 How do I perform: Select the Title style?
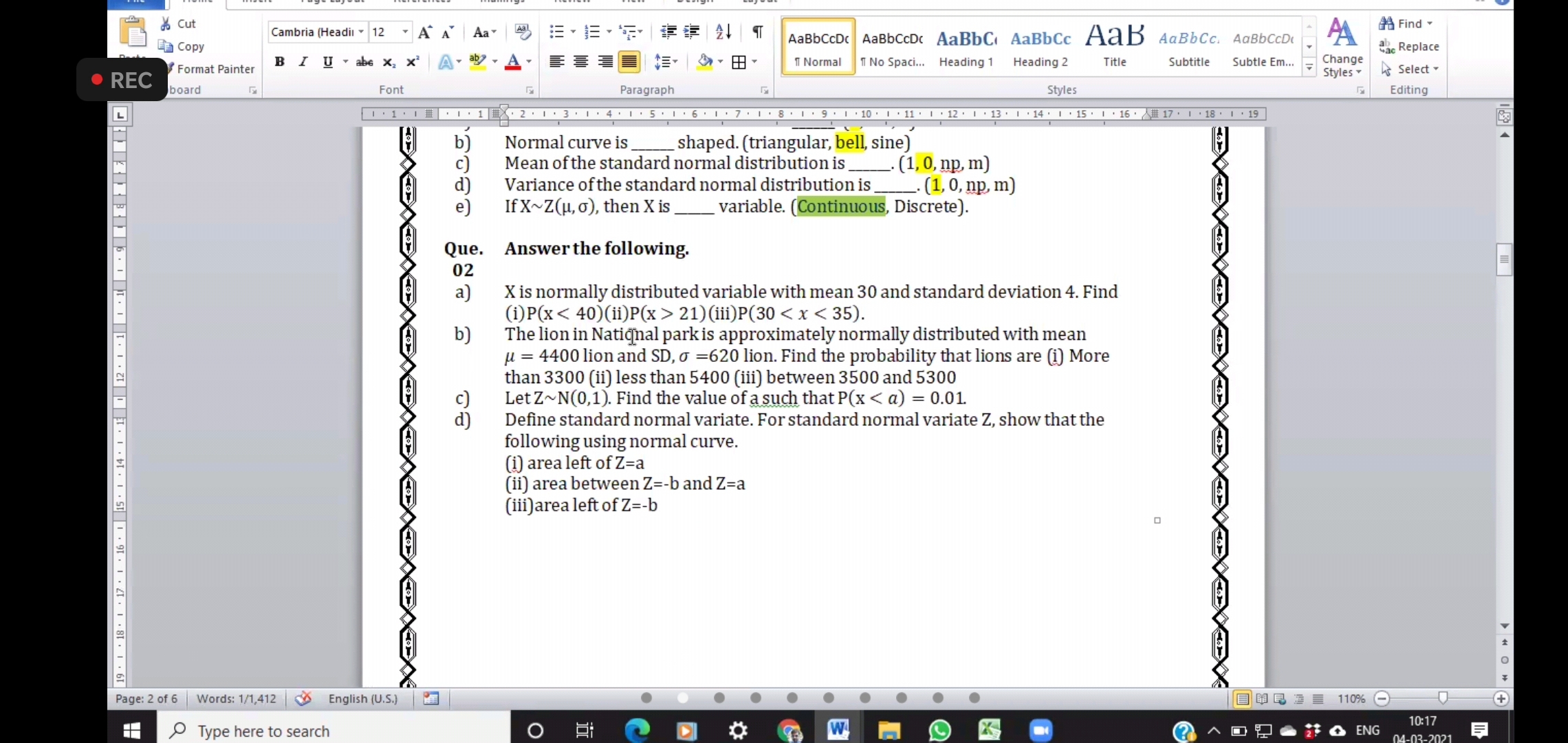click(1114, 47)
